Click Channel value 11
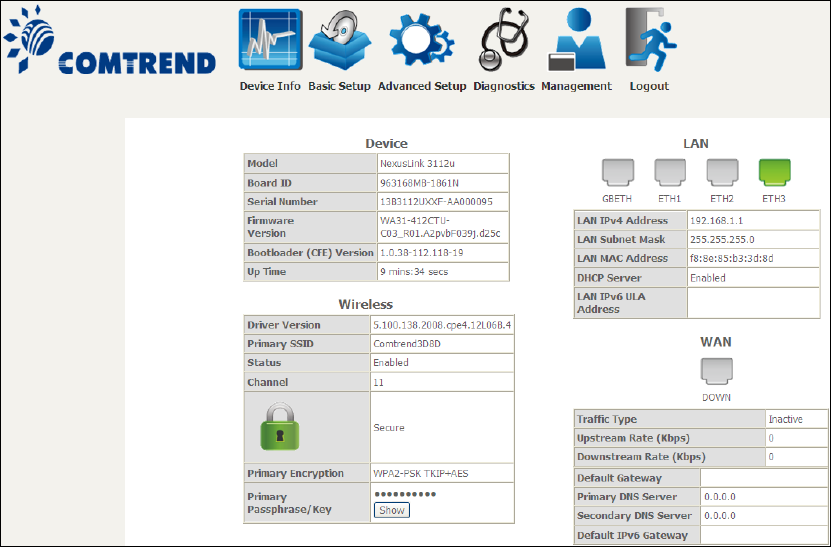 378,383
